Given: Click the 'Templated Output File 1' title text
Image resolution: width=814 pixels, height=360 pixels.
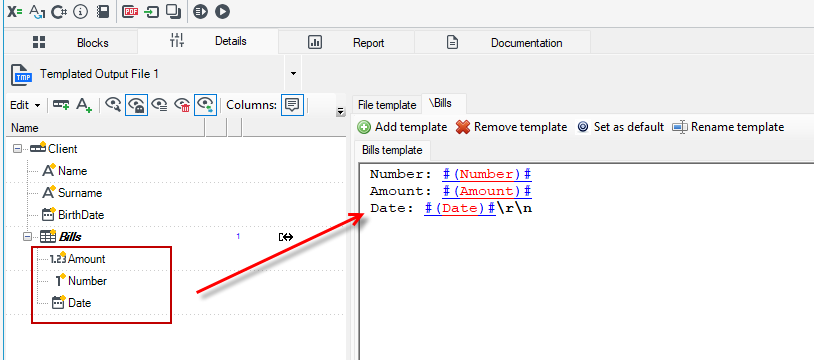Looking at the screenshot, I should 99,74.
